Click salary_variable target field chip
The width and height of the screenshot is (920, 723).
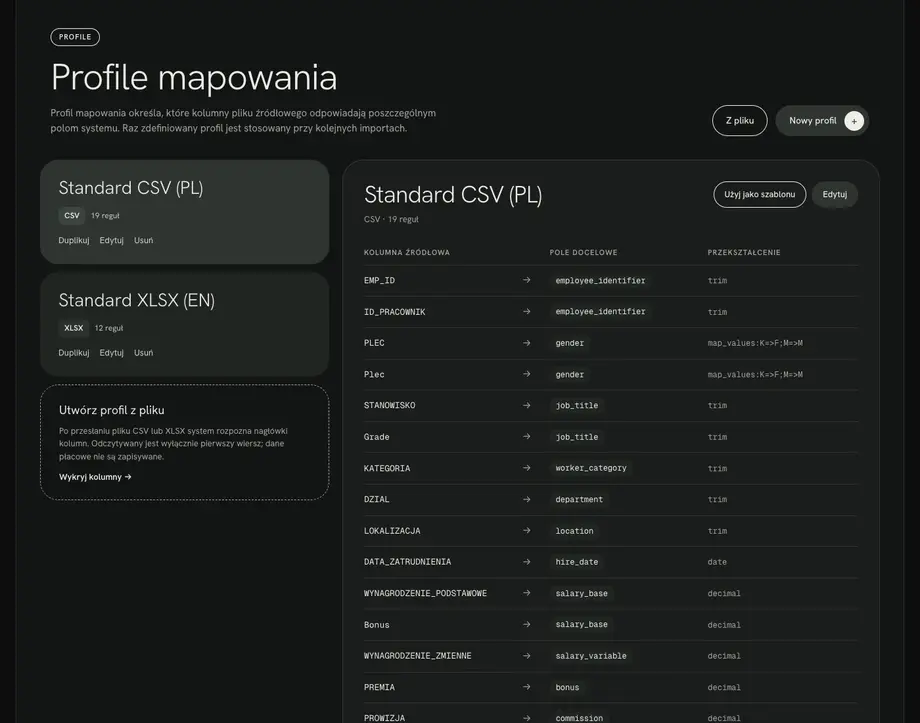click(x=591, y=656)
